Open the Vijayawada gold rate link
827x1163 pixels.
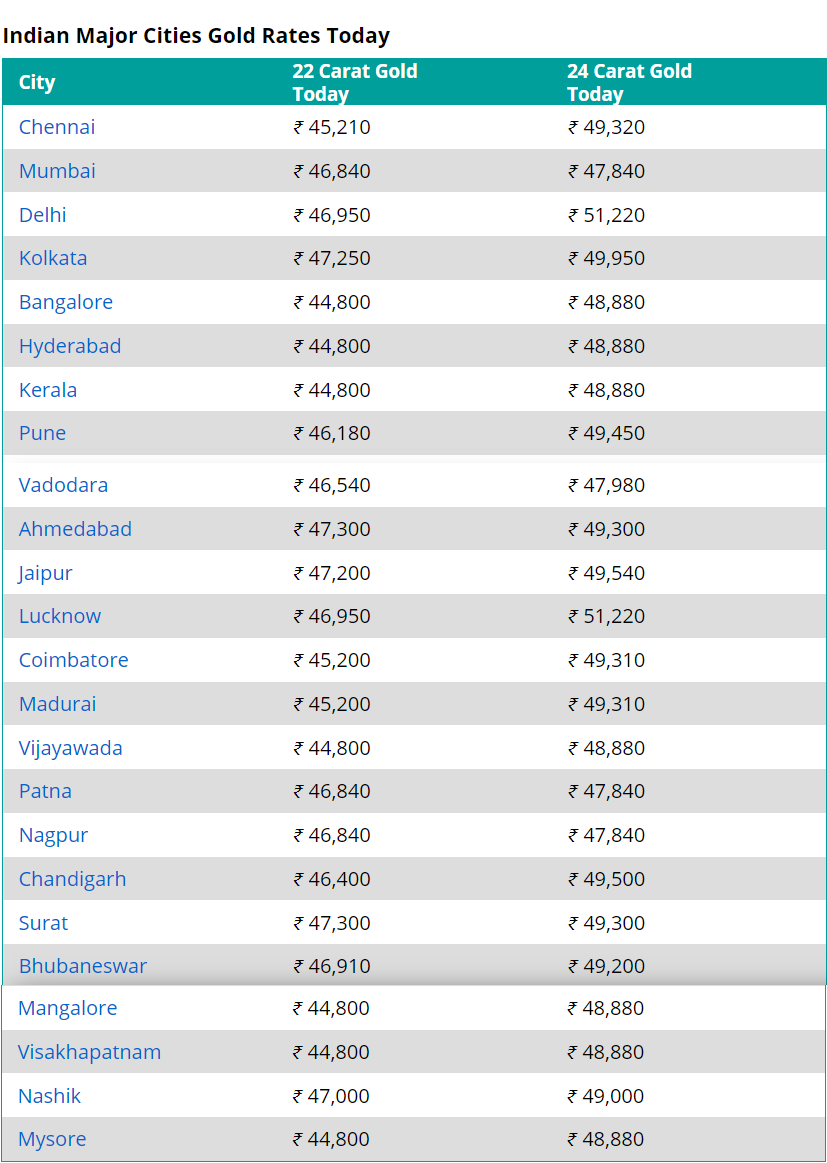pos(70,748)
